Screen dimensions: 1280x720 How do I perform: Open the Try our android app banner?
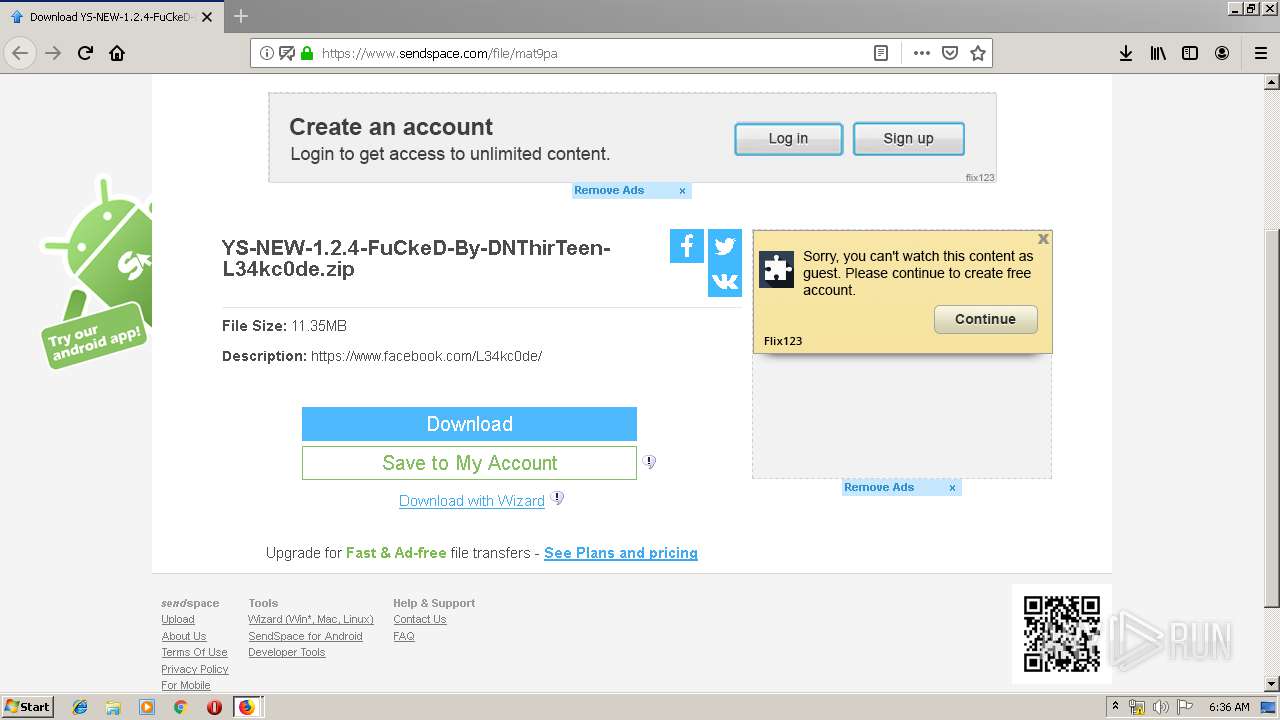click(96, 272)
